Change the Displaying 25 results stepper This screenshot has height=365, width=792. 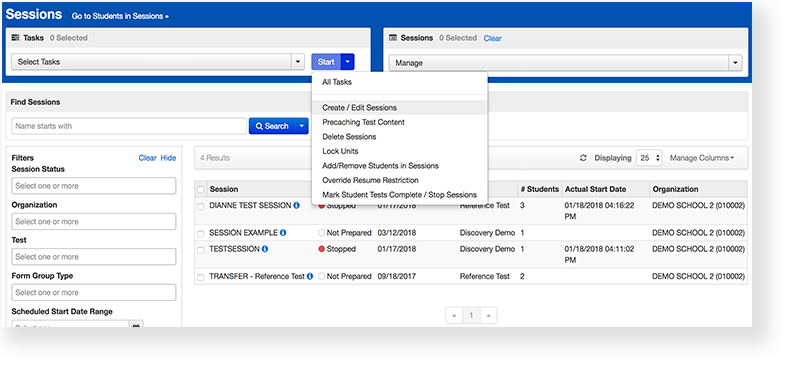649,158
